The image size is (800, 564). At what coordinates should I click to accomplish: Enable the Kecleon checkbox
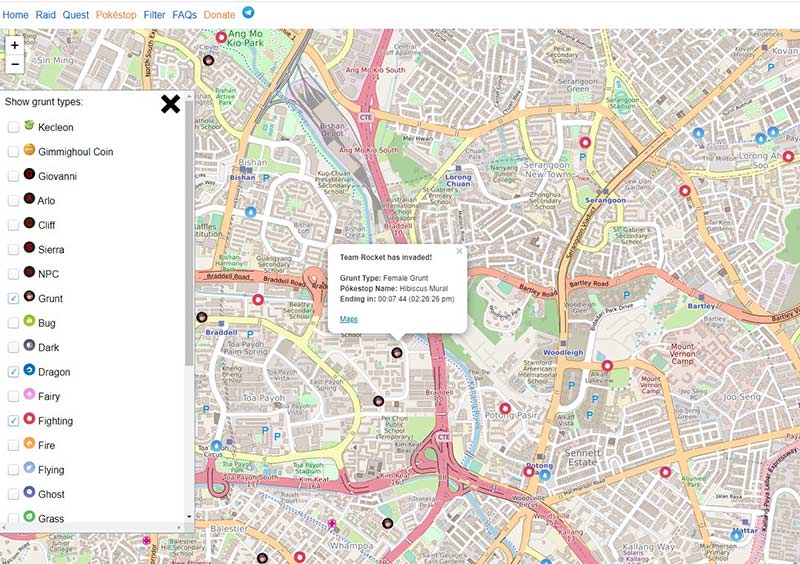click(13, 127)
